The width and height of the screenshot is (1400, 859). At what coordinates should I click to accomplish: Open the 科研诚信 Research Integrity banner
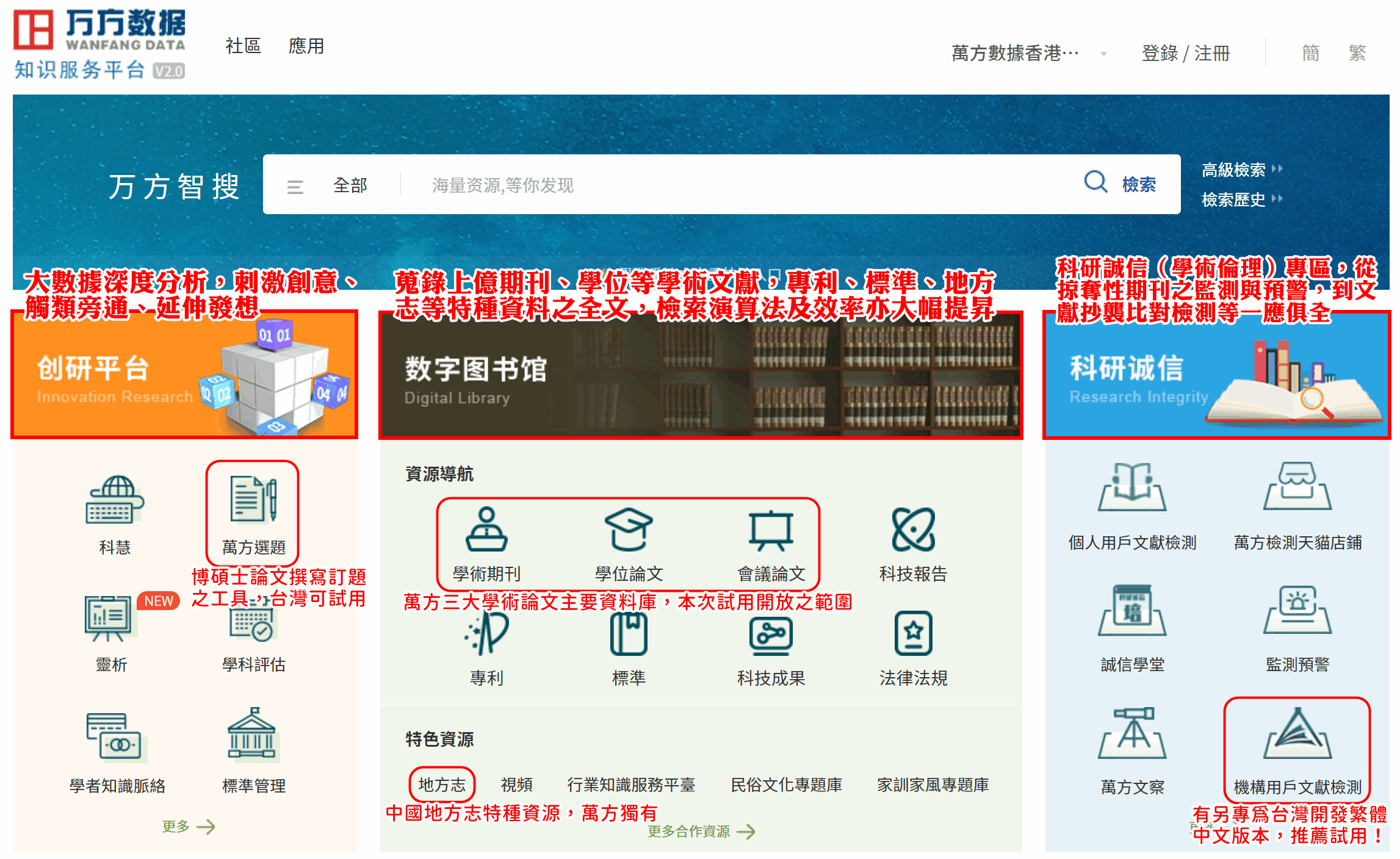point(1216,375)
